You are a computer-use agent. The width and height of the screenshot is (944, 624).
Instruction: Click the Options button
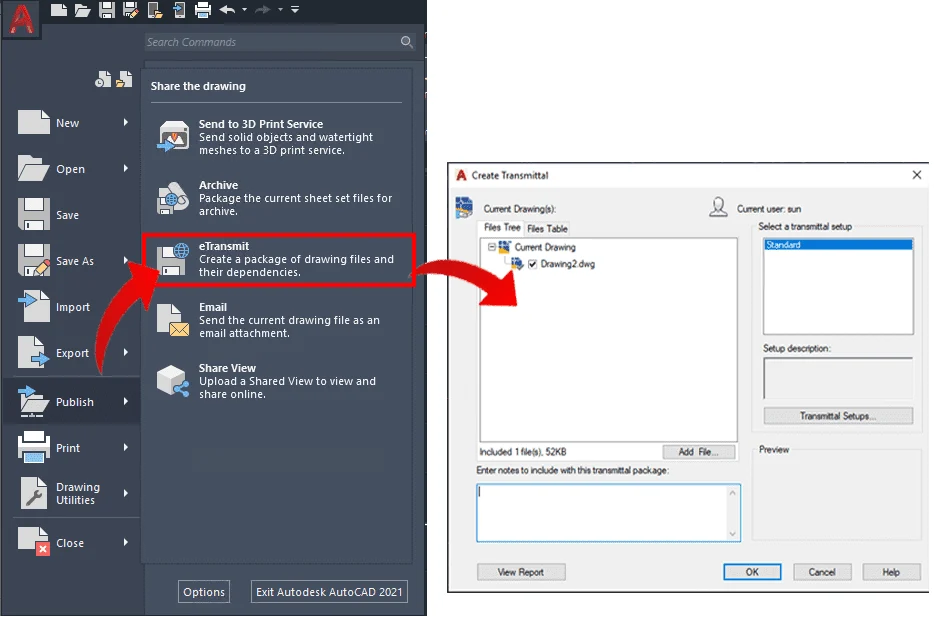[204, 592]
